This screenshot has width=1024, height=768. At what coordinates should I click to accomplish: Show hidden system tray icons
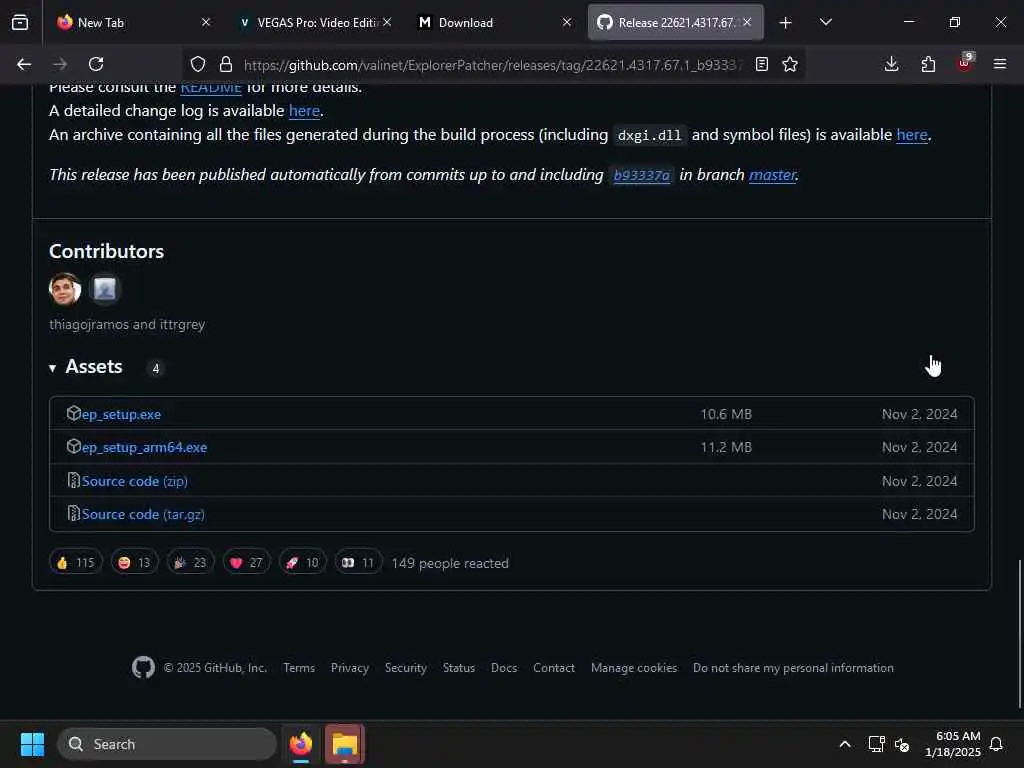tap(844, 744)
